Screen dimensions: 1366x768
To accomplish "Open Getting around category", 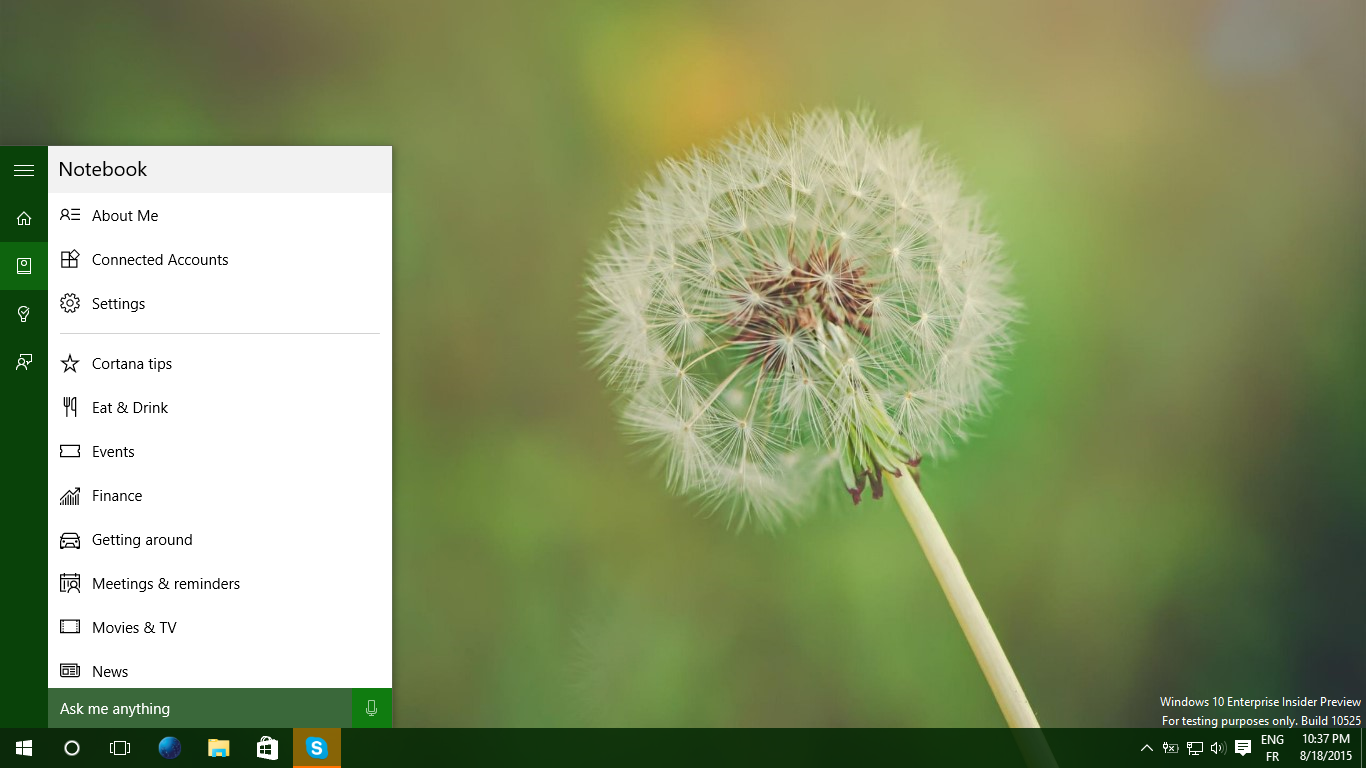I will 220,539.
